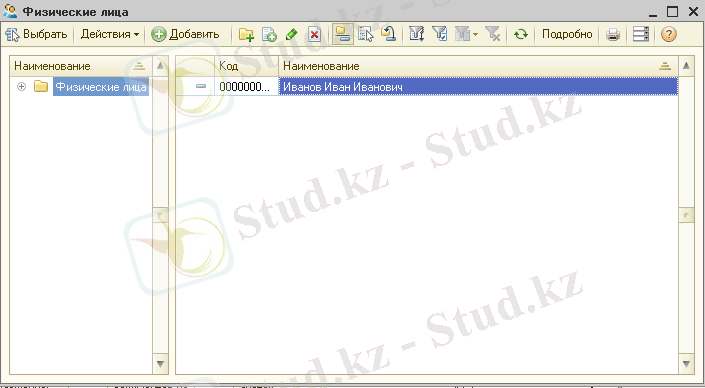Image resolution: width=705 pixels, height=388 pixels.
Task: Click the Подробно button
Action: click(x=567, y=35)
